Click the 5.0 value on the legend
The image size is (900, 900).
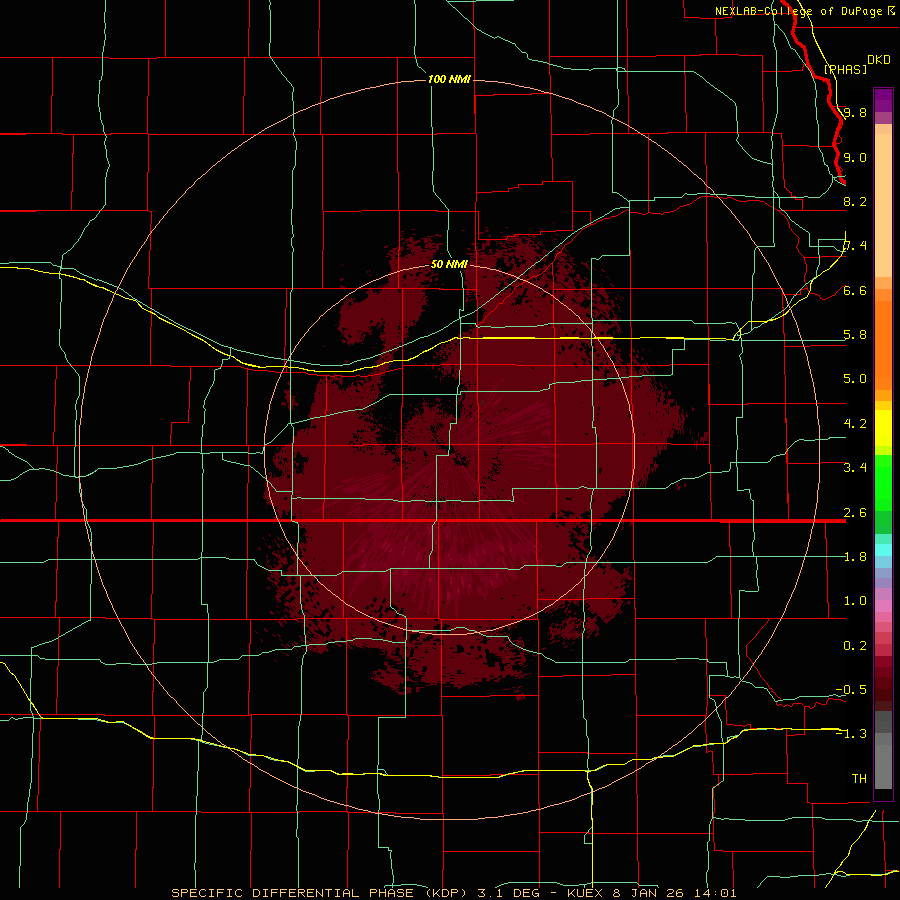[855, 379]
